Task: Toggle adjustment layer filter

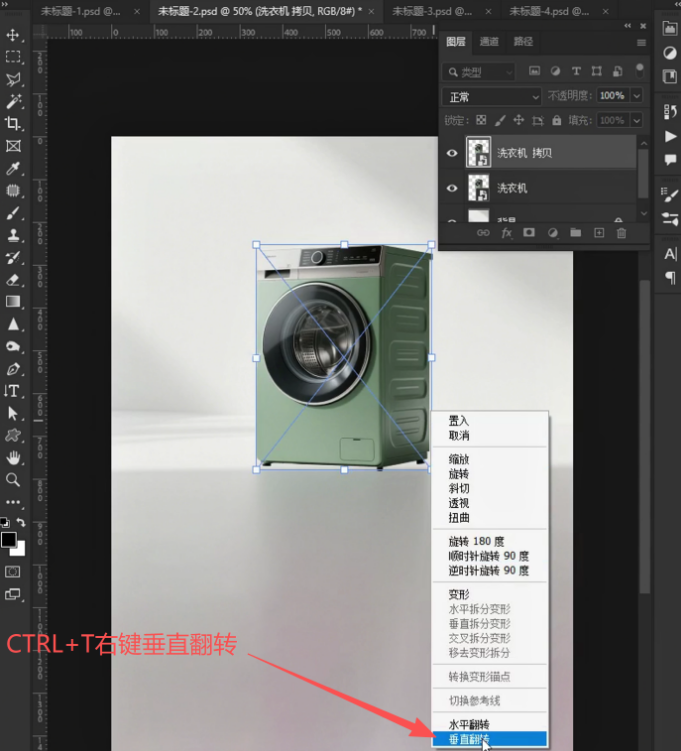Action: [555, 71]
